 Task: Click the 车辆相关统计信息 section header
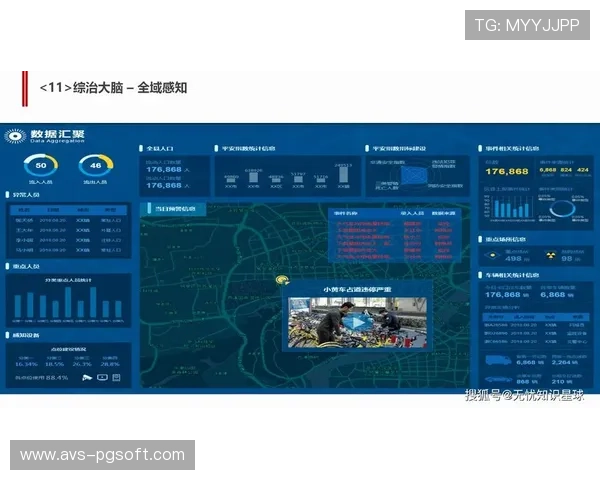point(512,275)
